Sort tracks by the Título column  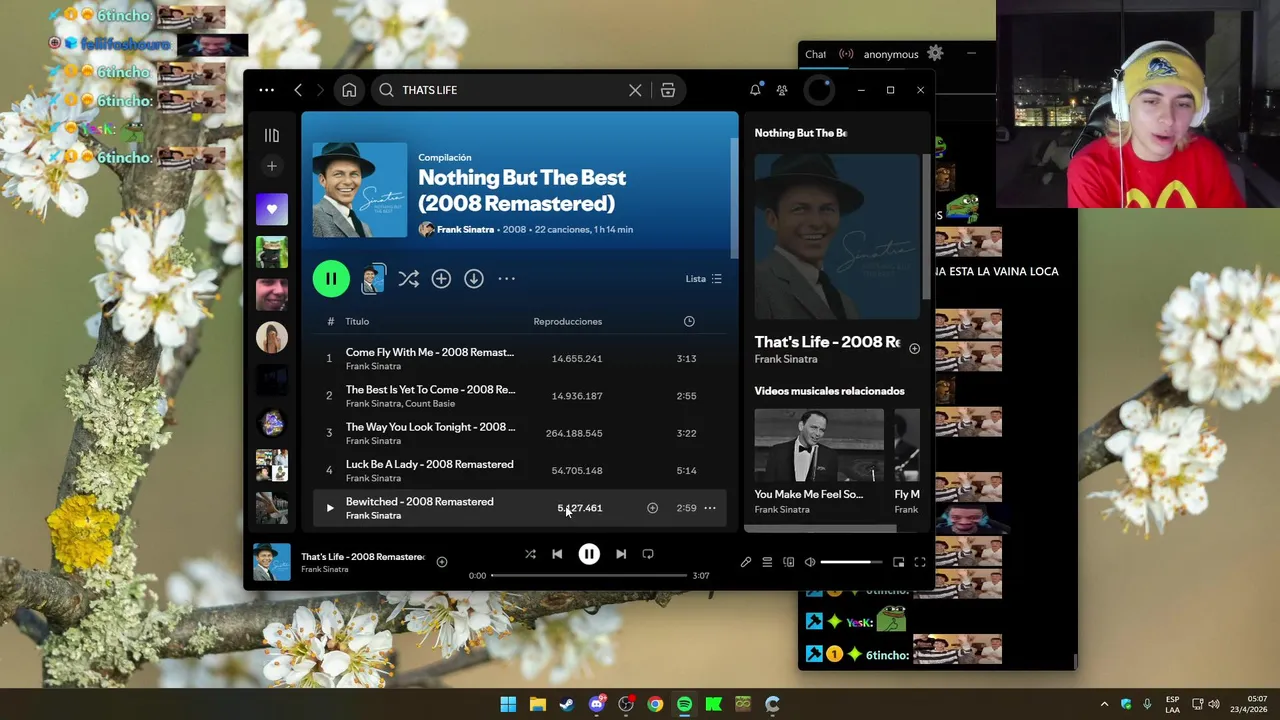click(x=357, y=322)
